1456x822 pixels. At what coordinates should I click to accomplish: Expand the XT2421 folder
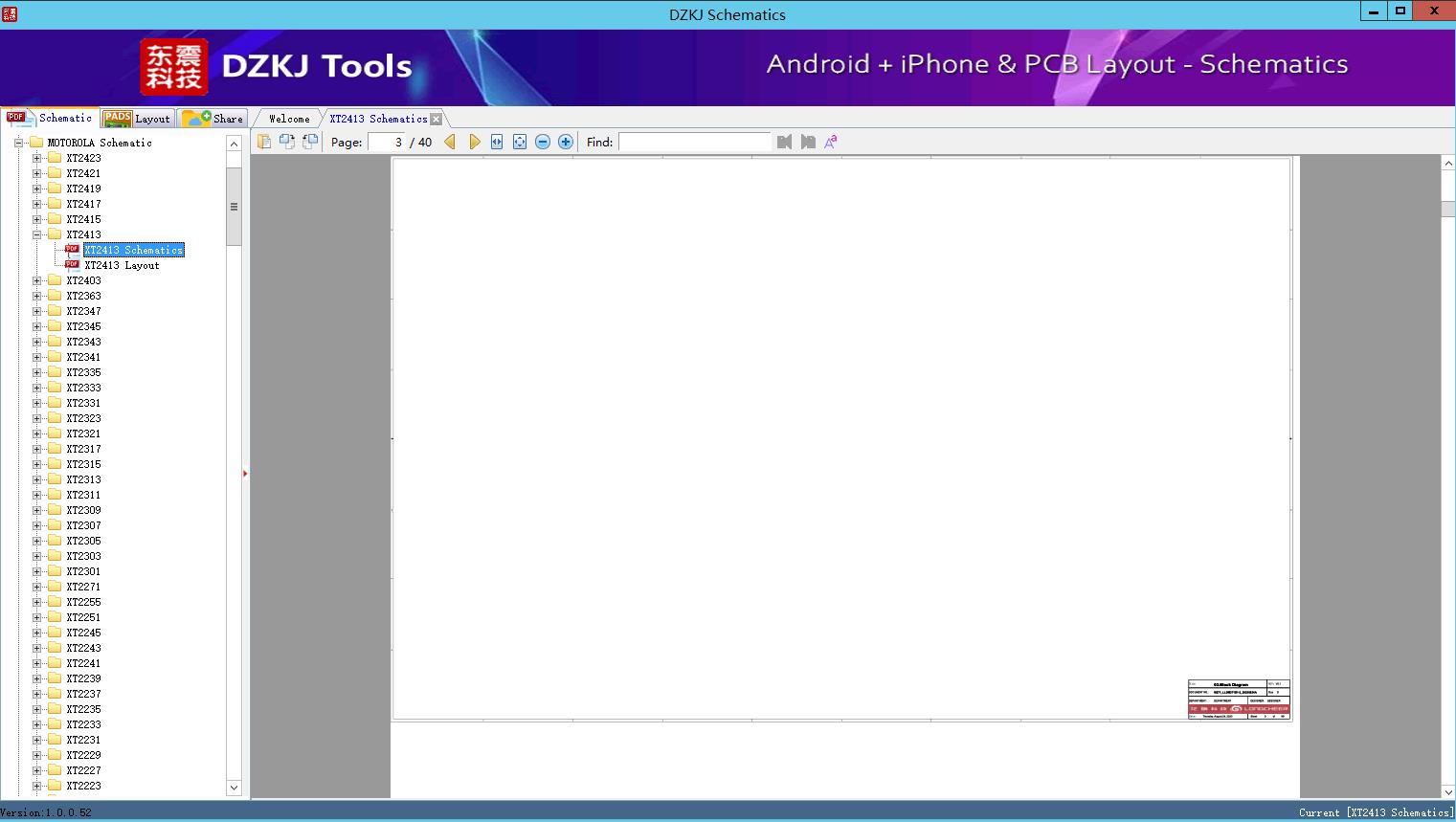tap(36, 173)
